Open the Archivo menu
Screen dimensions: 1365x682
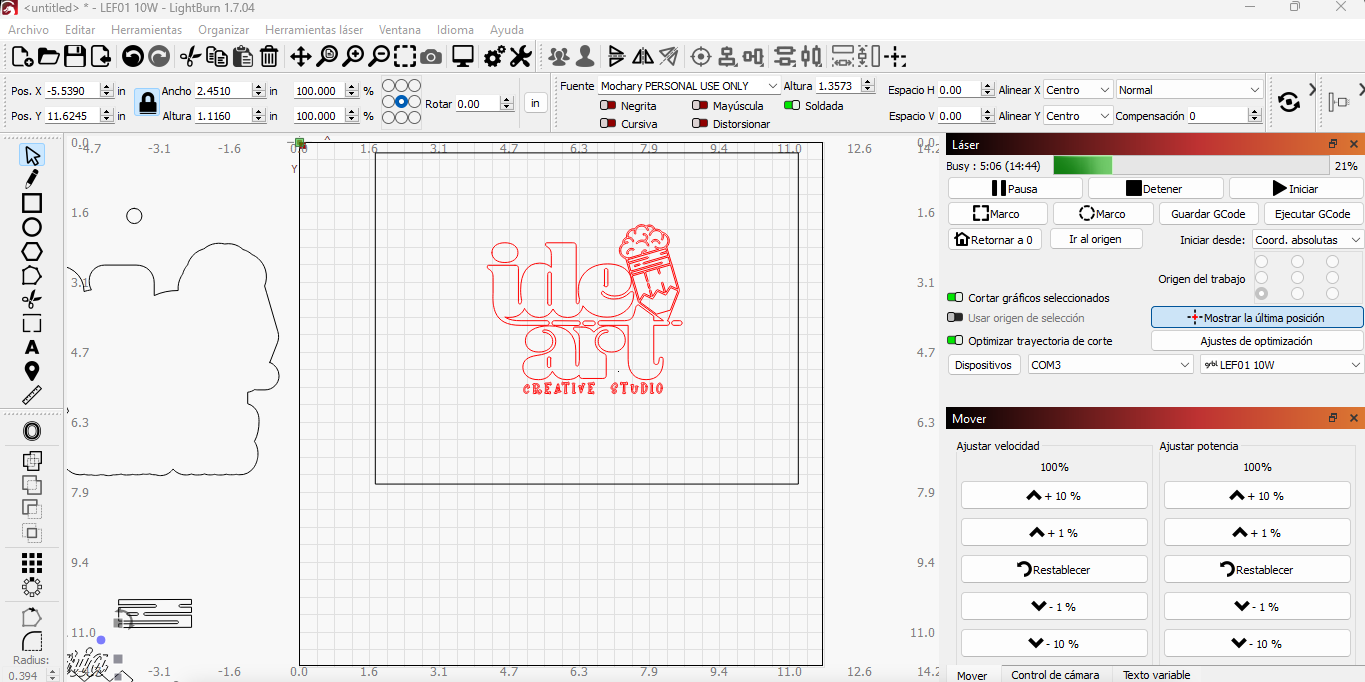click(28, 30)
